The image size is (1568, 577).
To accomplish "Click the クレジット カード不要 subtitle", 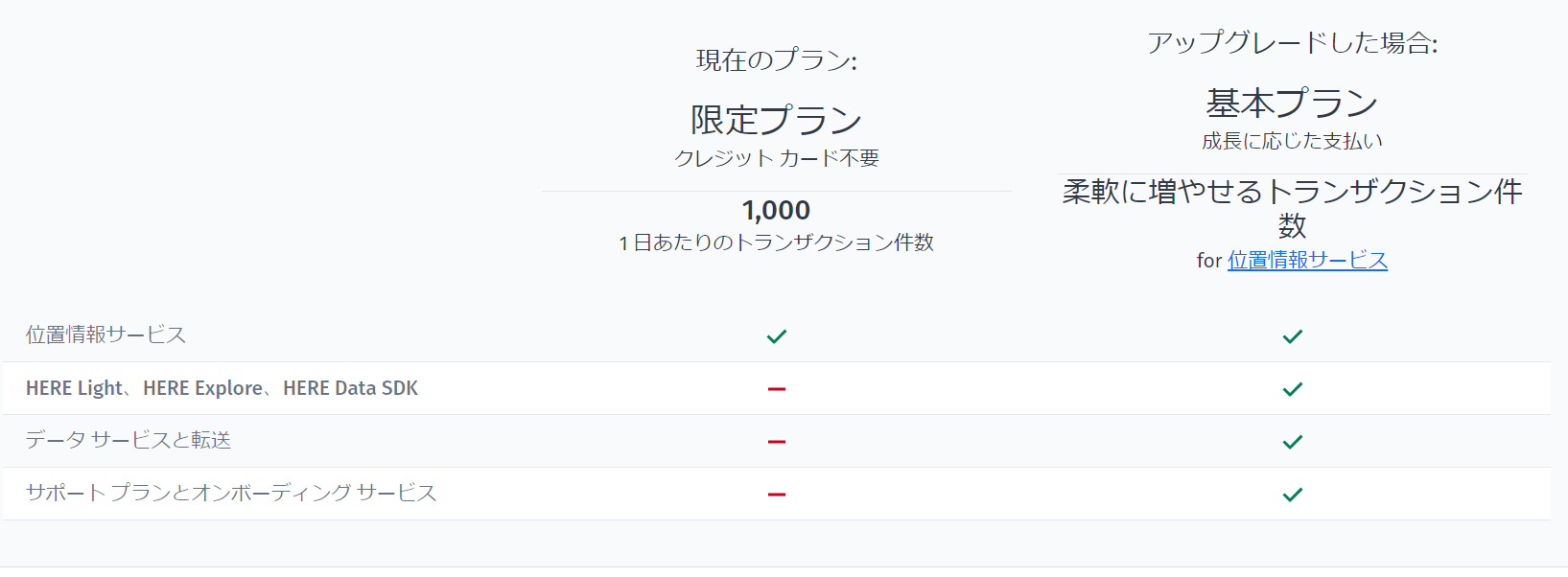I will pos(776,158).
